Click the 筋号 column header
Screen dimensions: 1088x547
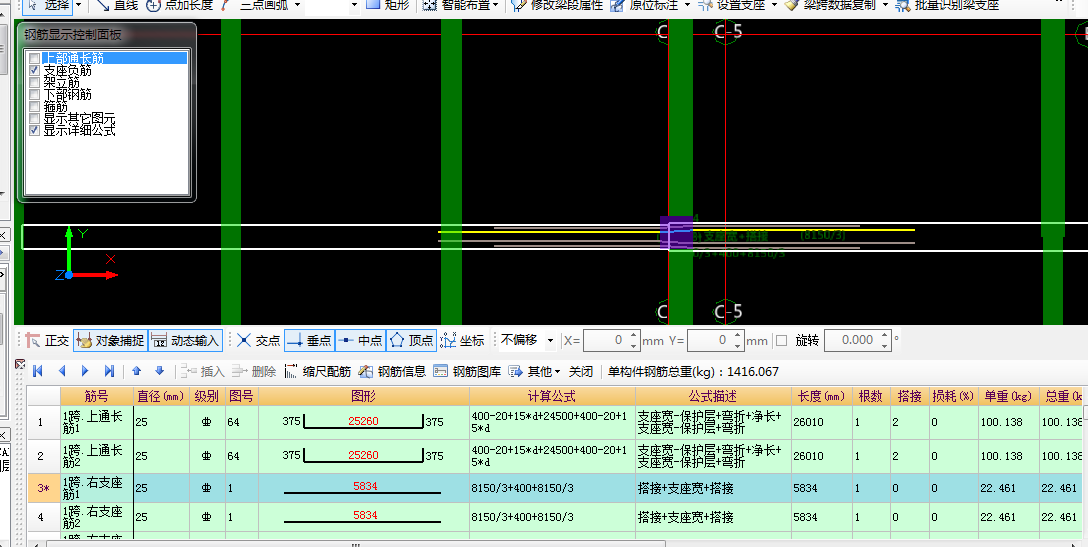pyautogui.click(x=97, y=396)
